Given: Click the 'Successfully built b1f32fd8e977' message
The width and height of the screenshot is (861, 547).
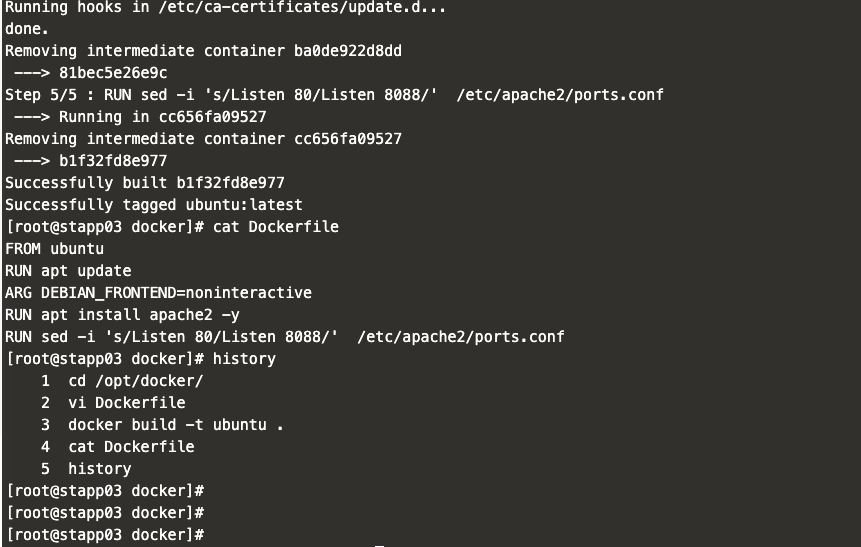Looking at the screenshot, I should tap(145, 183).
